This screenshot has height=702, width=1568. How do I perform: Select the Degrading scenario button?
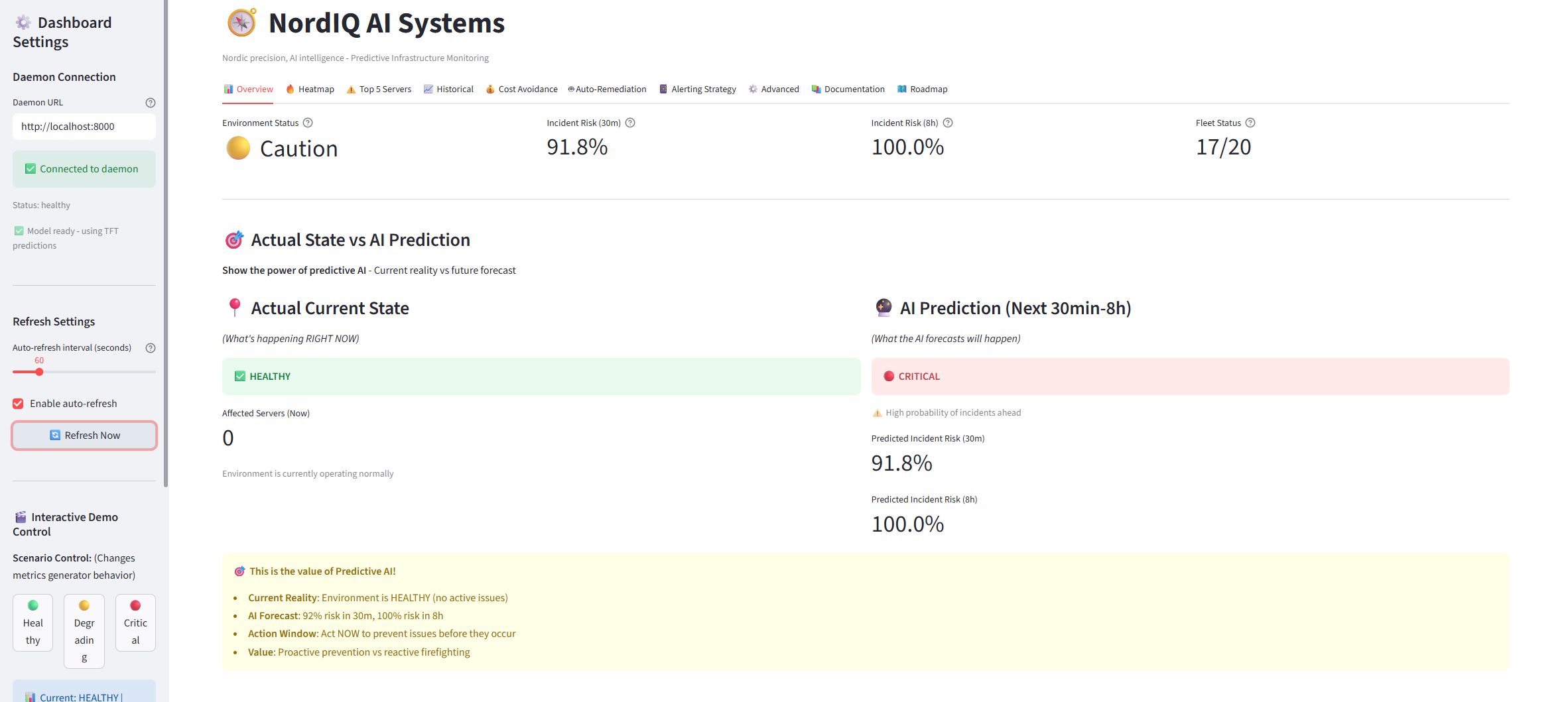tap(84, 630)
